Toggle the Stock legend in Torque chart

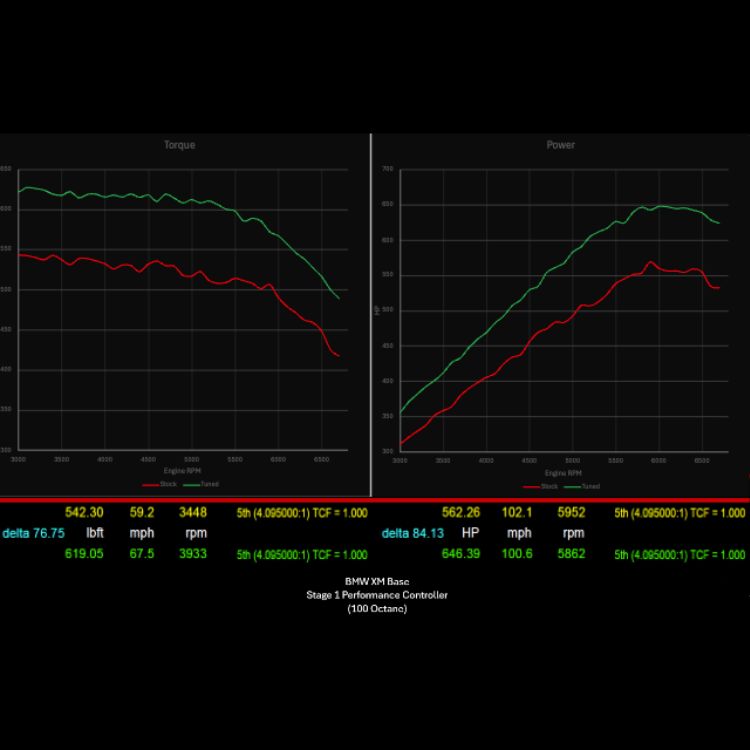coord(163,484)
